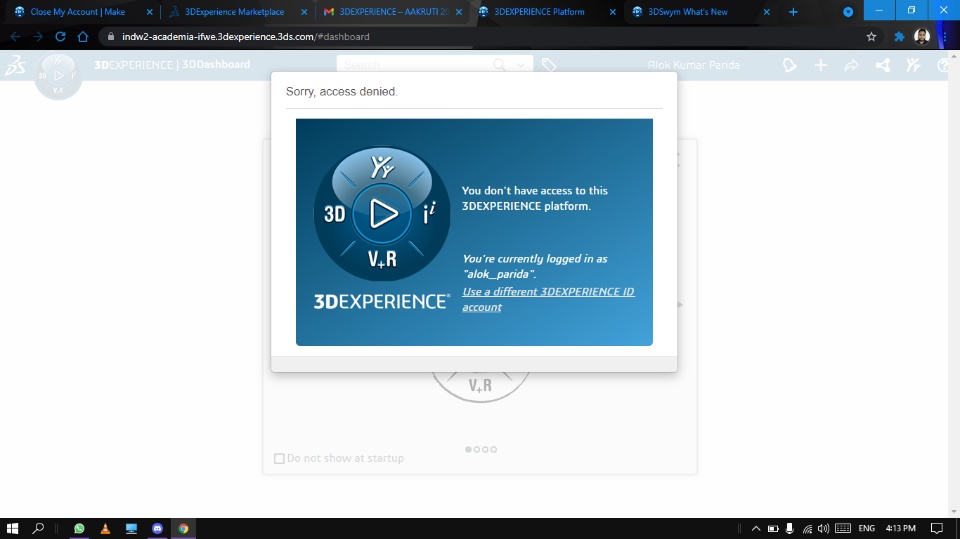960x539 pixels.
Task: Open the browser extensions puzzle icon
Action: [x=899, y=37]
